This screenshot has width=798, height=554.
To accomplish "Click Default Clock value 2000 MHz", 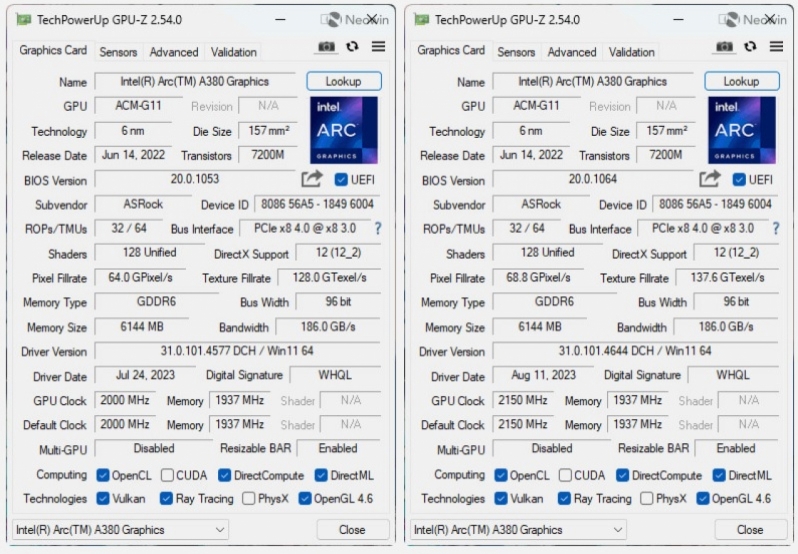I will pyautogui.click(x=125, y=425).
